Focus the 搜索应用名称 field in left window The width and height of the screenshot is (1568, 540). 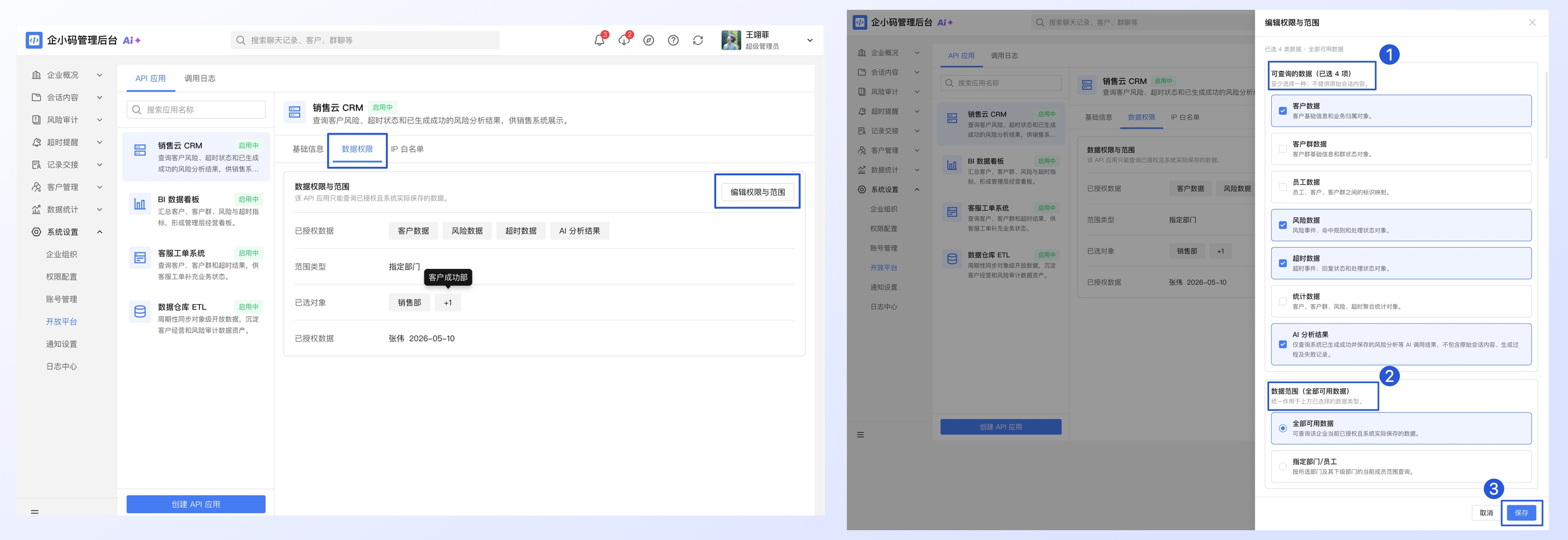(196, 109)
